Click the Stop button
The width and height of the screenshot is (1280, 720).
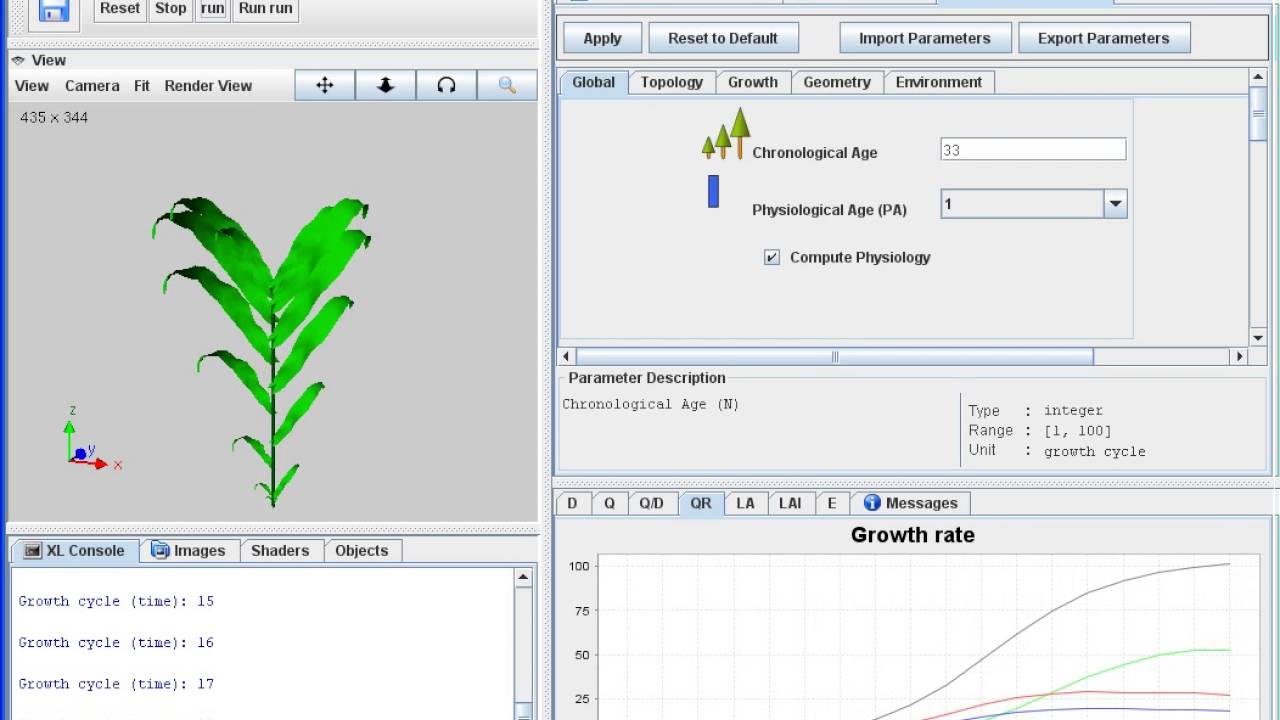[171, 9]
